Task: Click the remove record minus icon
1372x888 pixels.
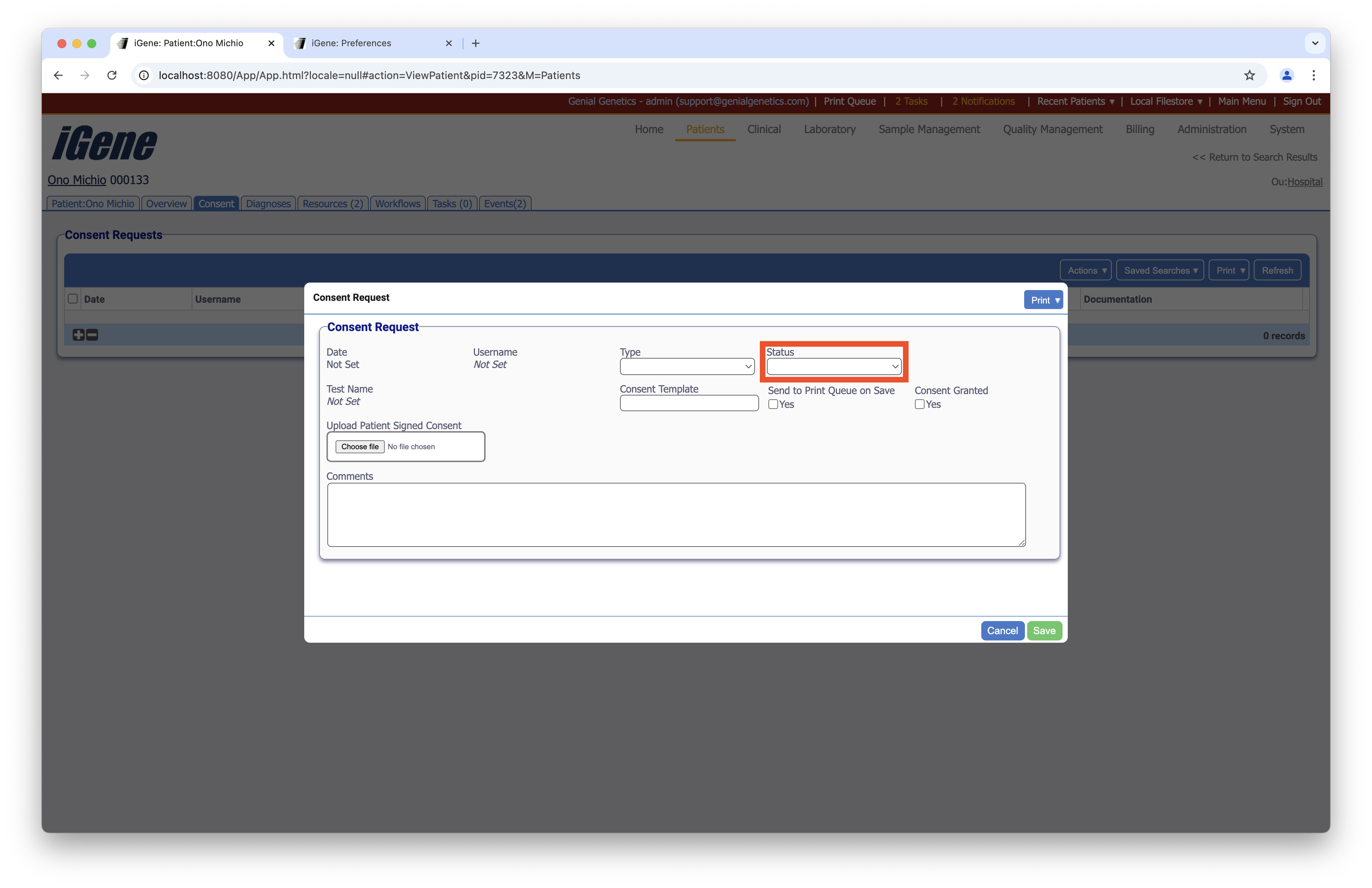Action: pyautogui.click(x=92, y=335)
